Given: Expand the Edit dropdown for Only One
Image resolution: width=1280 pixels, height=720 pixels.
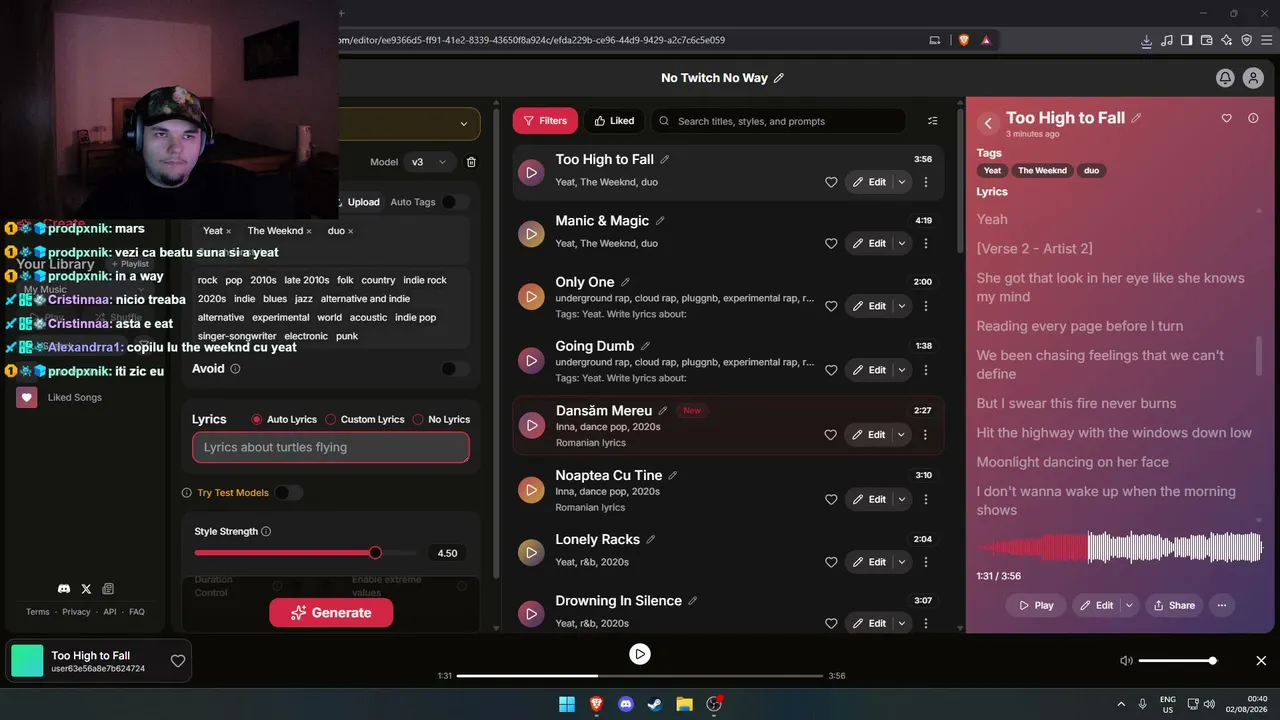Looking at the screenshot, I should 902,306.
